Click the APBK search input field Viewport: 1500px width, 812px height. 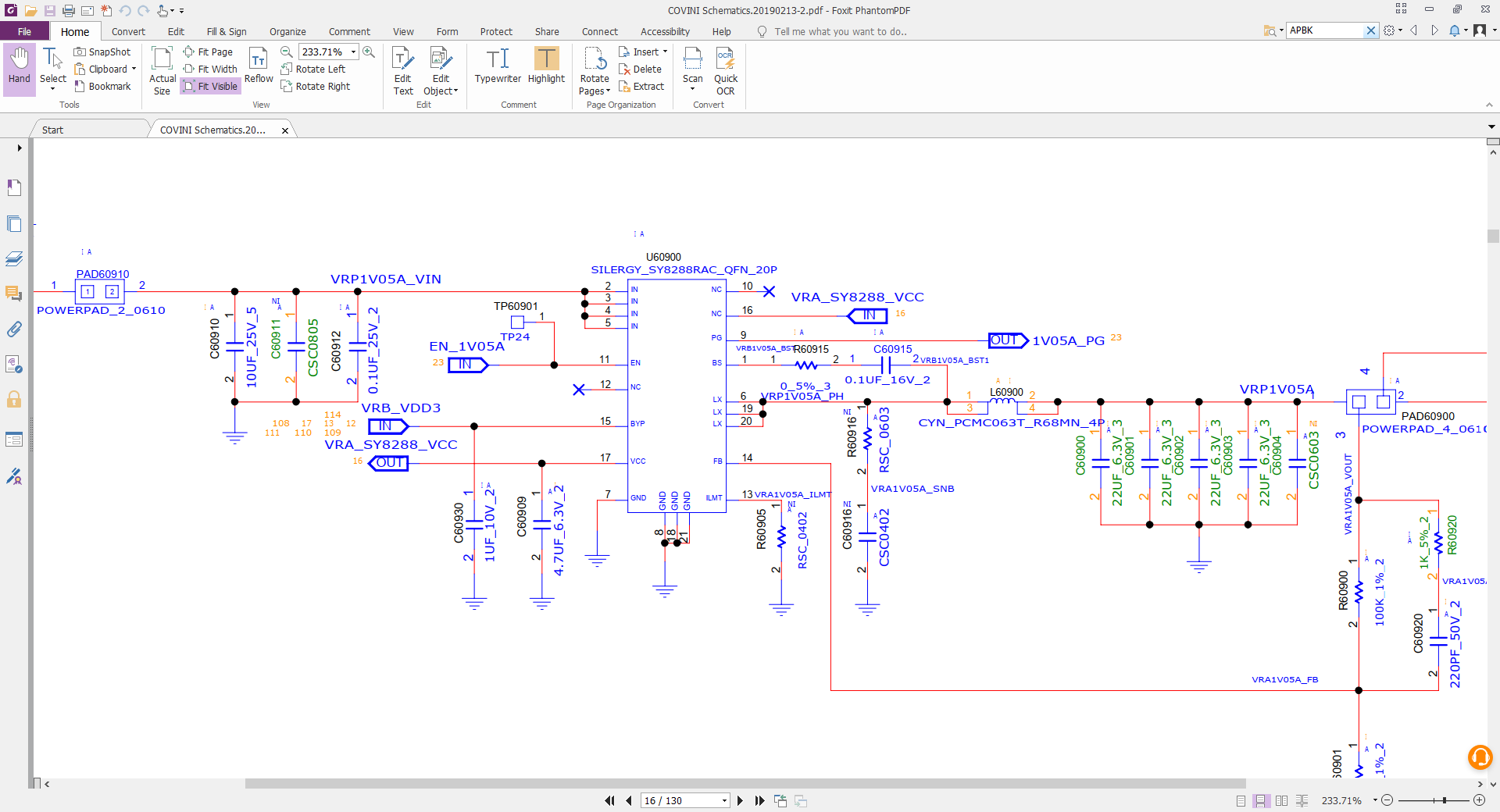tap(1325, 30)
